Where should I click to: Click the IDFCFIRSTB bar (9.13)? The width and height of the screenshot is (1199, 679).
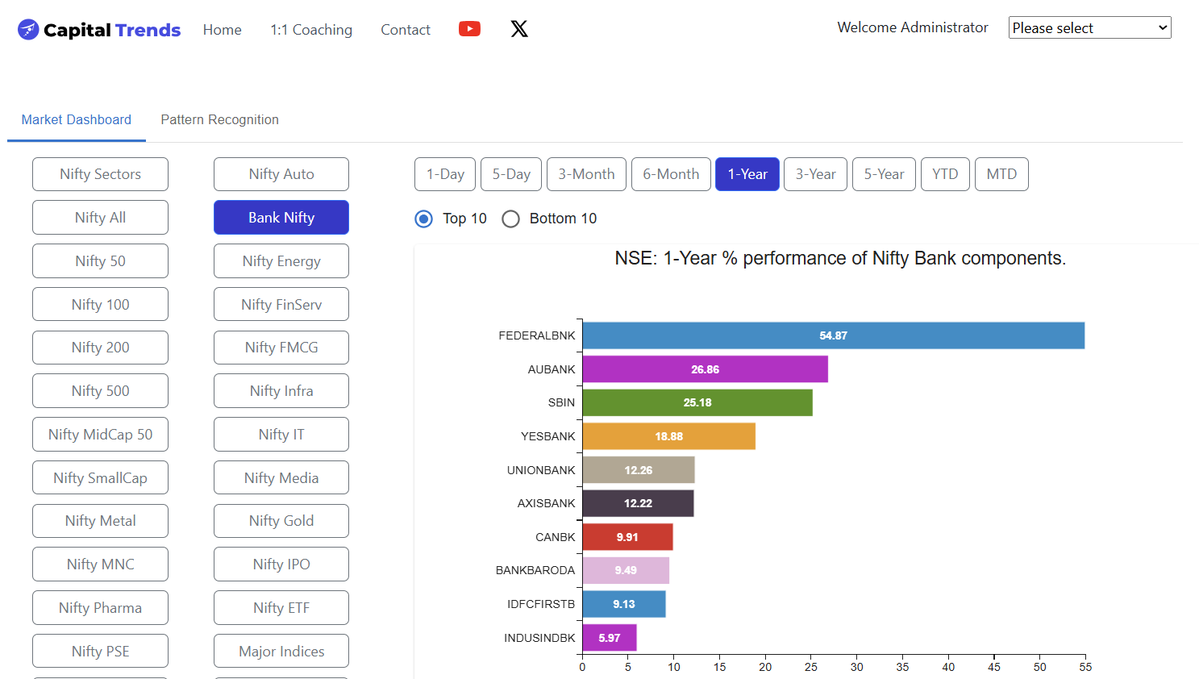(x=624, y=604)
